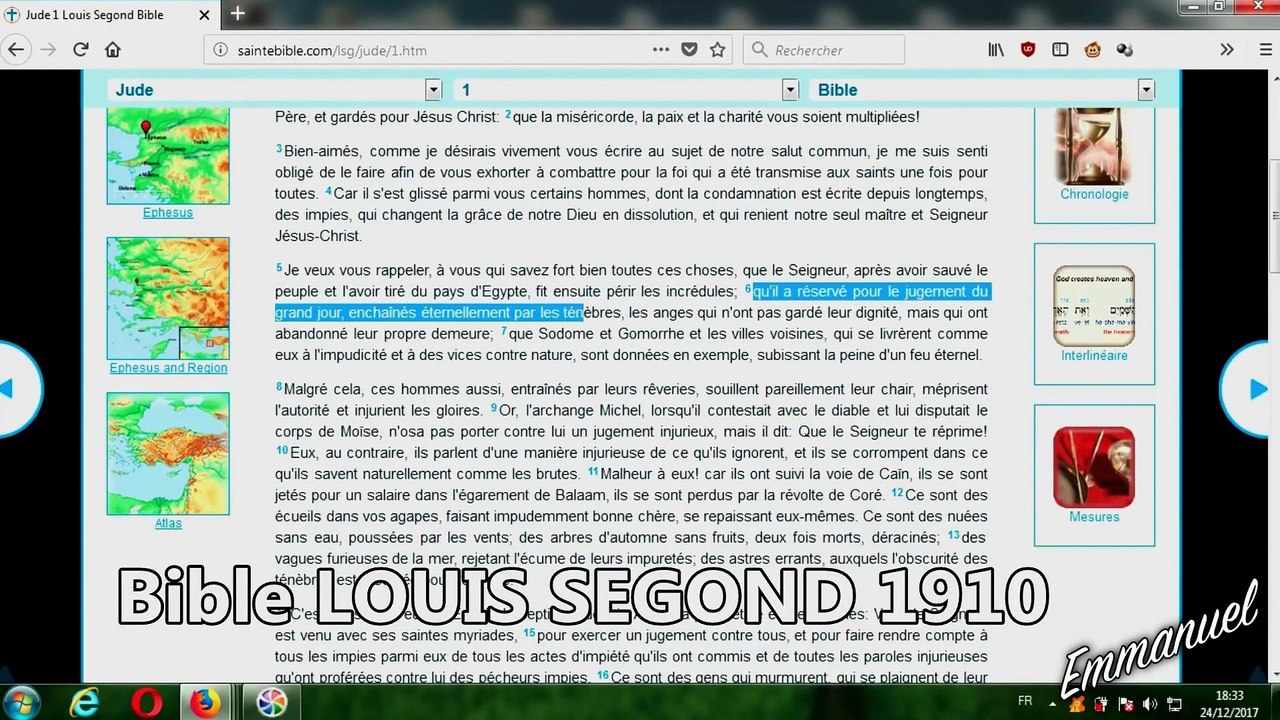Screen dimensions: 1280x720
Task: Open the colorful pinwheel taskbar app
Action: tap(271, 702)
